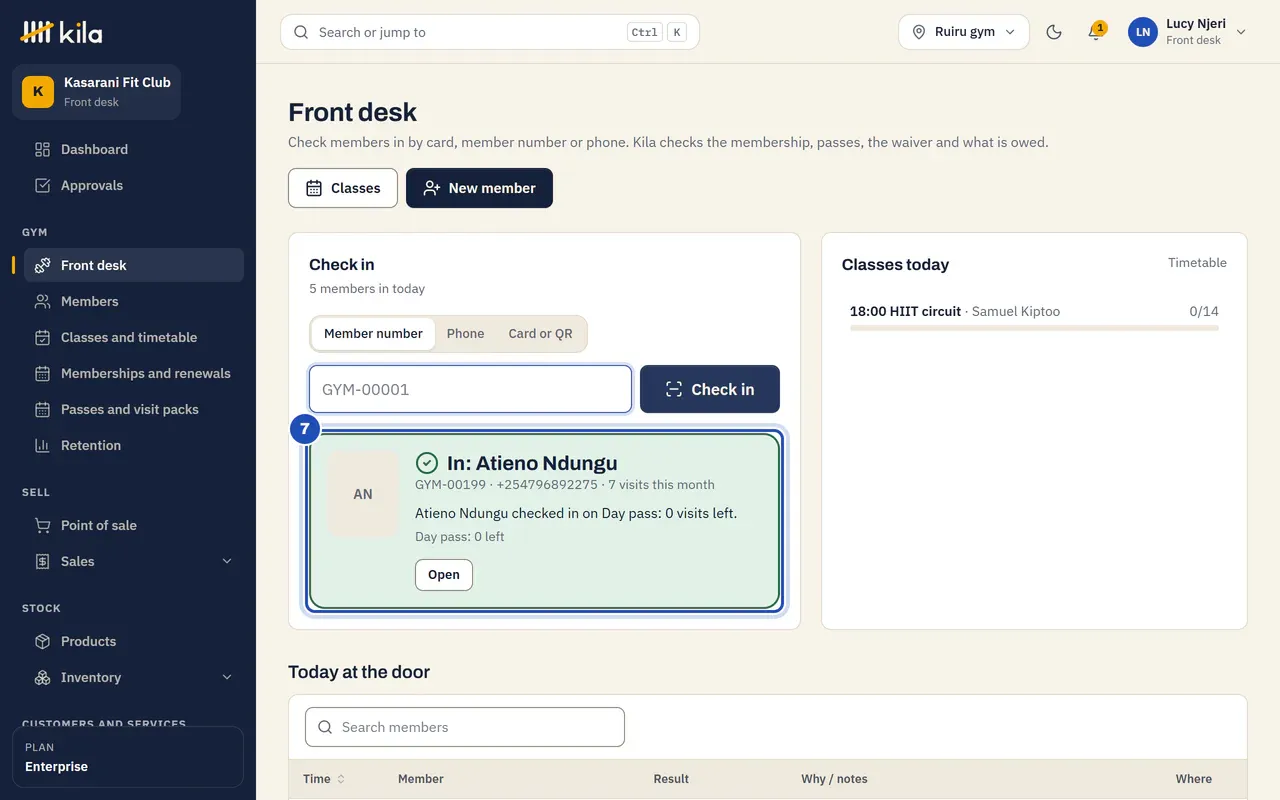The image size is (1280, 800).
Task: Switch to the Phone tab
Action: (x=465, y=334)
